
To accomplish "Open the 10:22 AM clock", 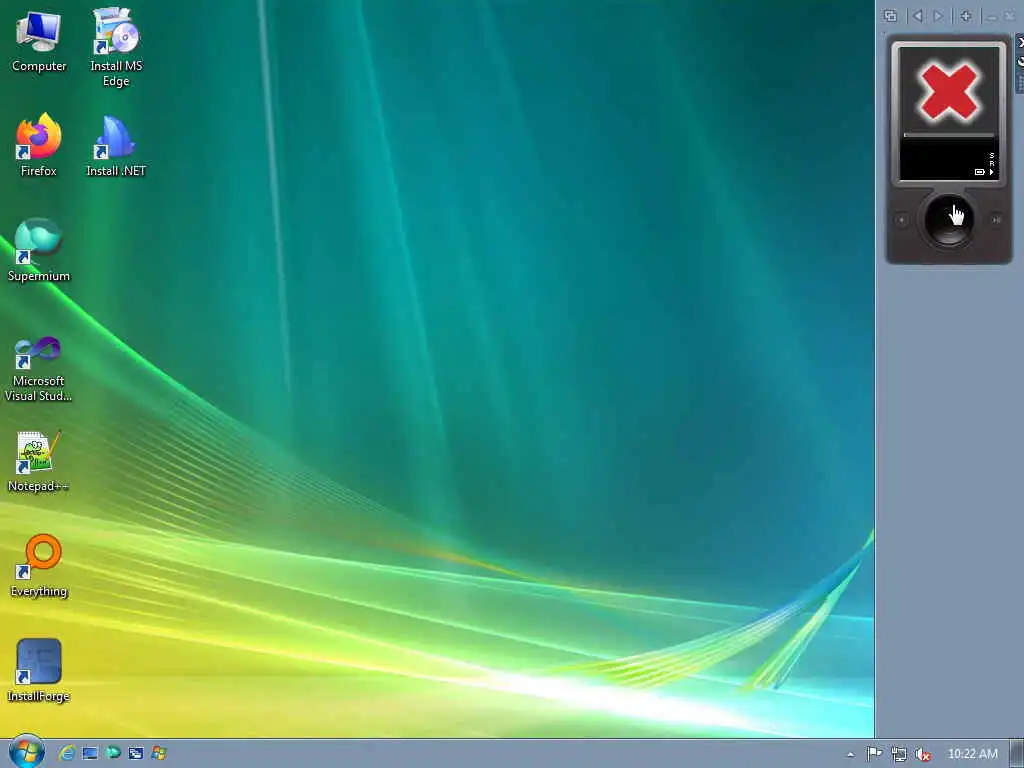I will point(972,754).
